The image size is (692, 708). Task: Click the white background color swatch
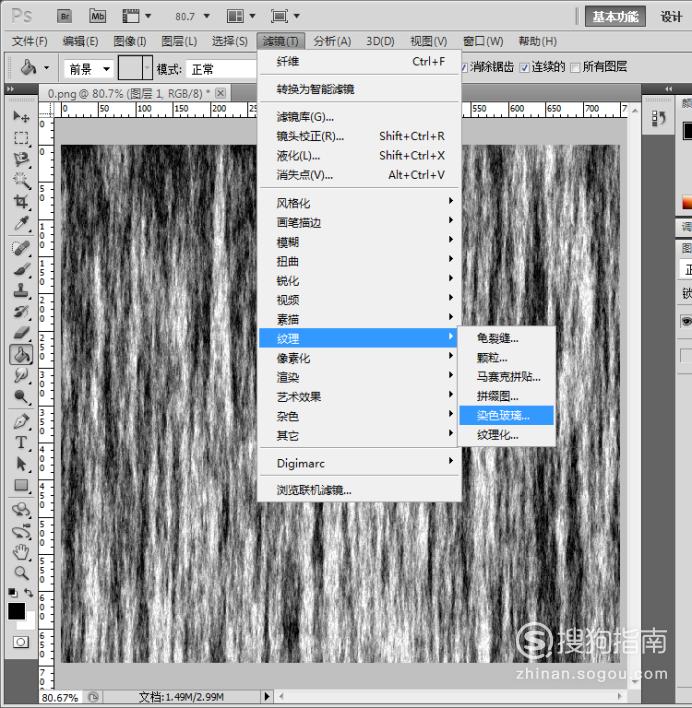pos(28,623)
